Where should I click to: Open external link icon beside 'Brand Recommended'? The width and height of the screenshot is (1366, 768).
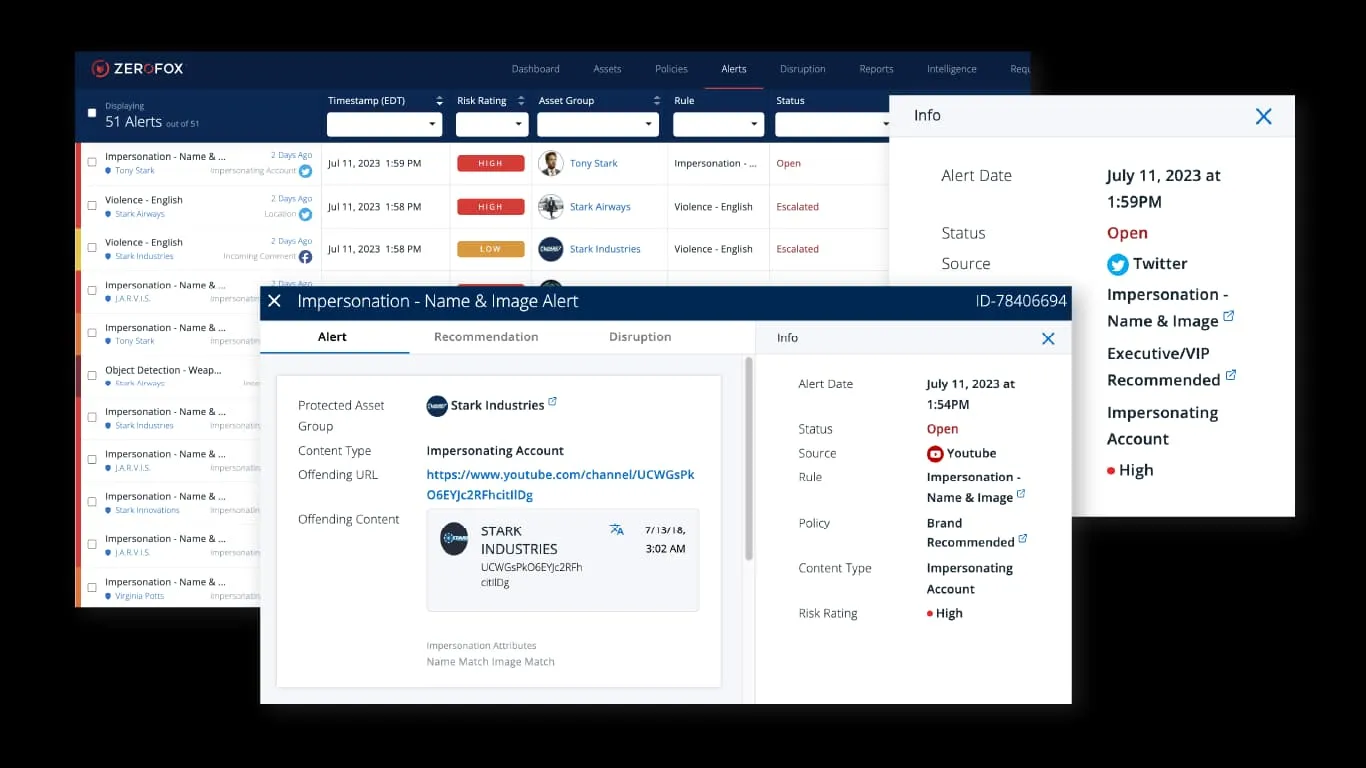[x=1023, y=540]
